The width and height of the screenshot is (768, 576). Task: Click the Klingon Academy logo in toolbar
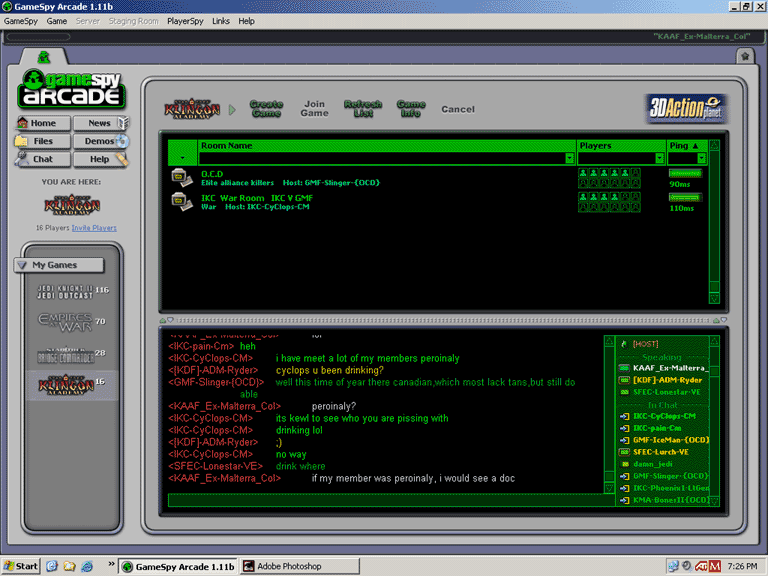(192, 109)
